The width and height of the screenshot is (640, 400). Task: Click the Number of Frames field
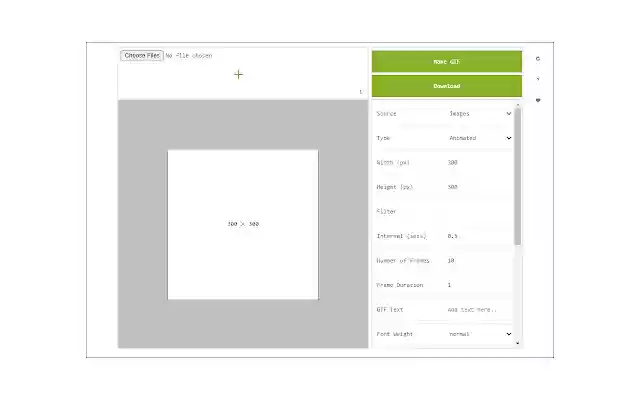point(480,260)
